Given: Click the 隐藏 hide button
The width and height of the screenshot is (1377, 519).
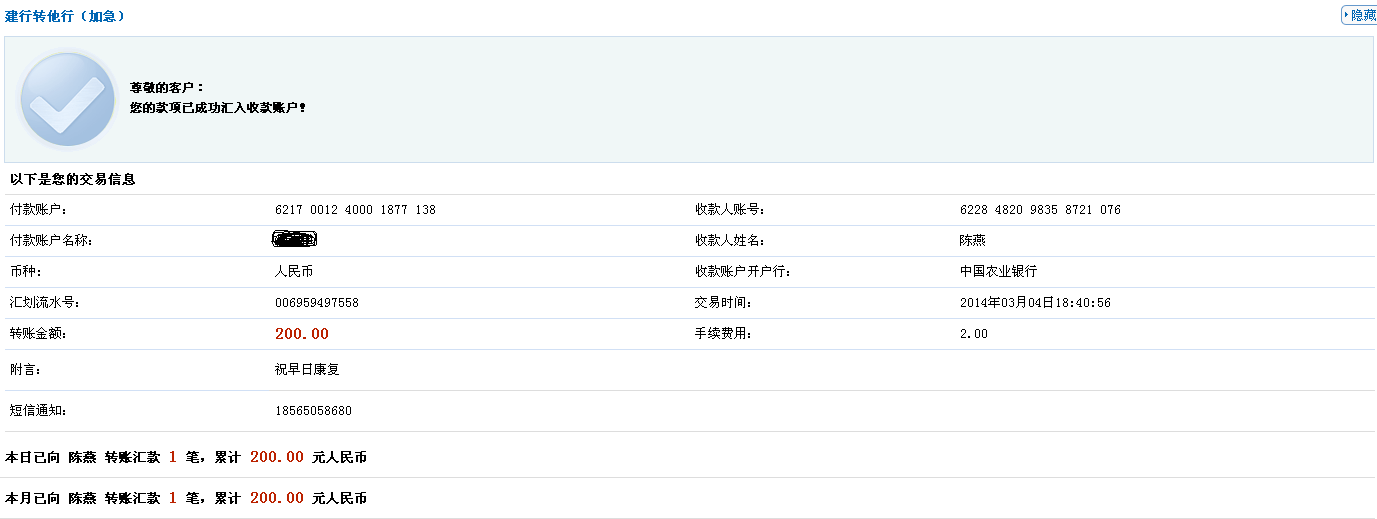Looking at the screenshot, I should (1361, 15).
